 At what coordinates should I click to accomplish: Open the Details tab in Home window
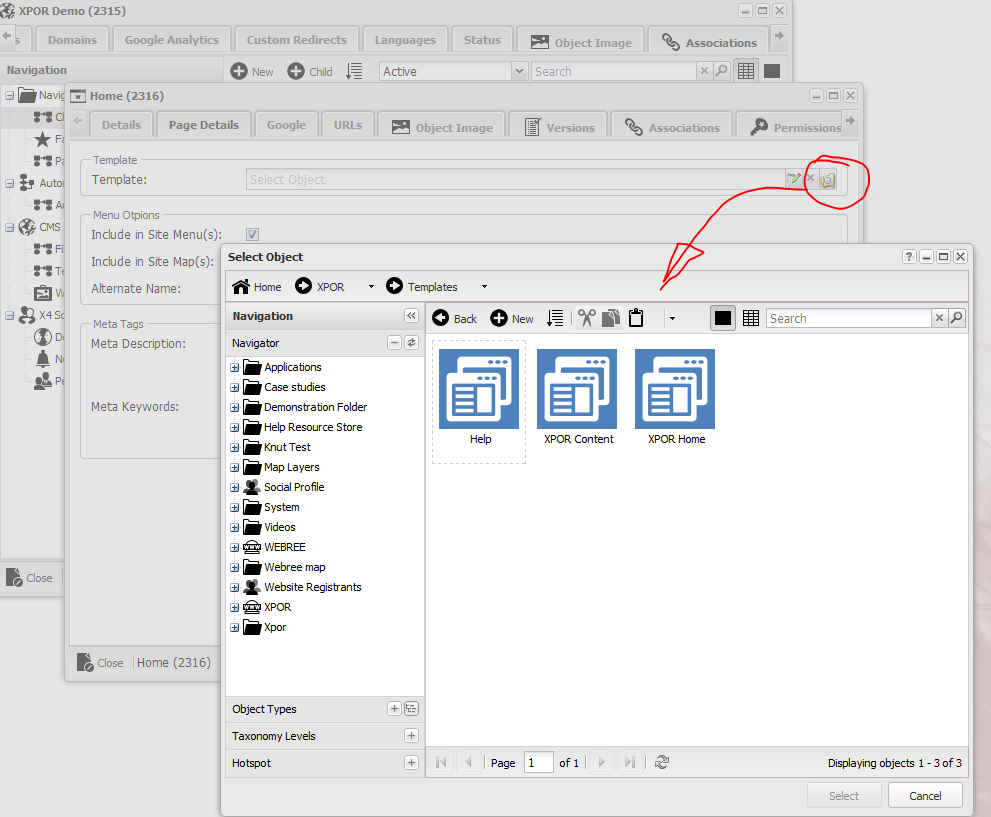(121, 124)
